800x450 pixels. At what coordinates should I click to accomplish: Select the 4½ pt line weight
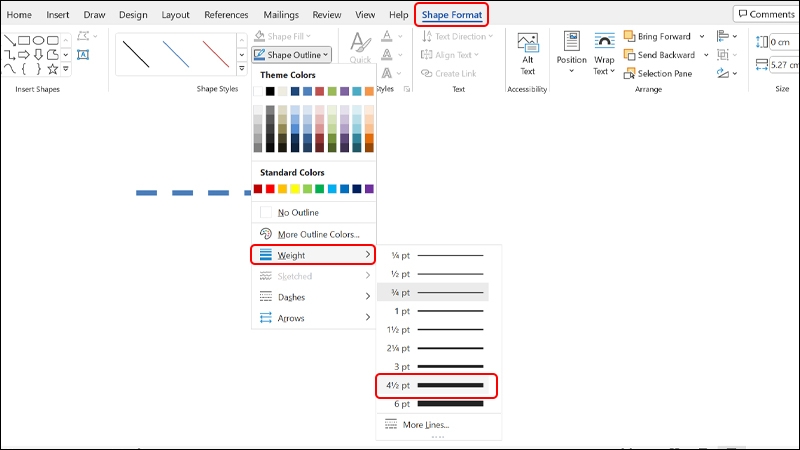point(436,385)
